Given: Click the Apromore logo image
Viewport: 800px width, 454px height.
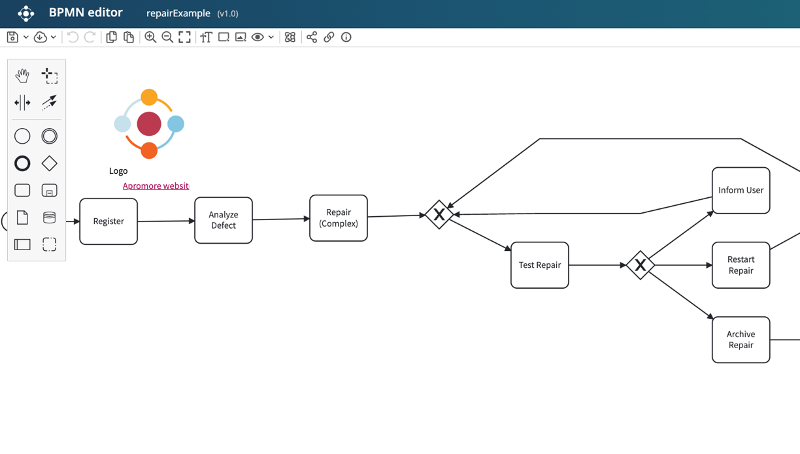Looking at the screenshot, I should (x=148, y=124).
